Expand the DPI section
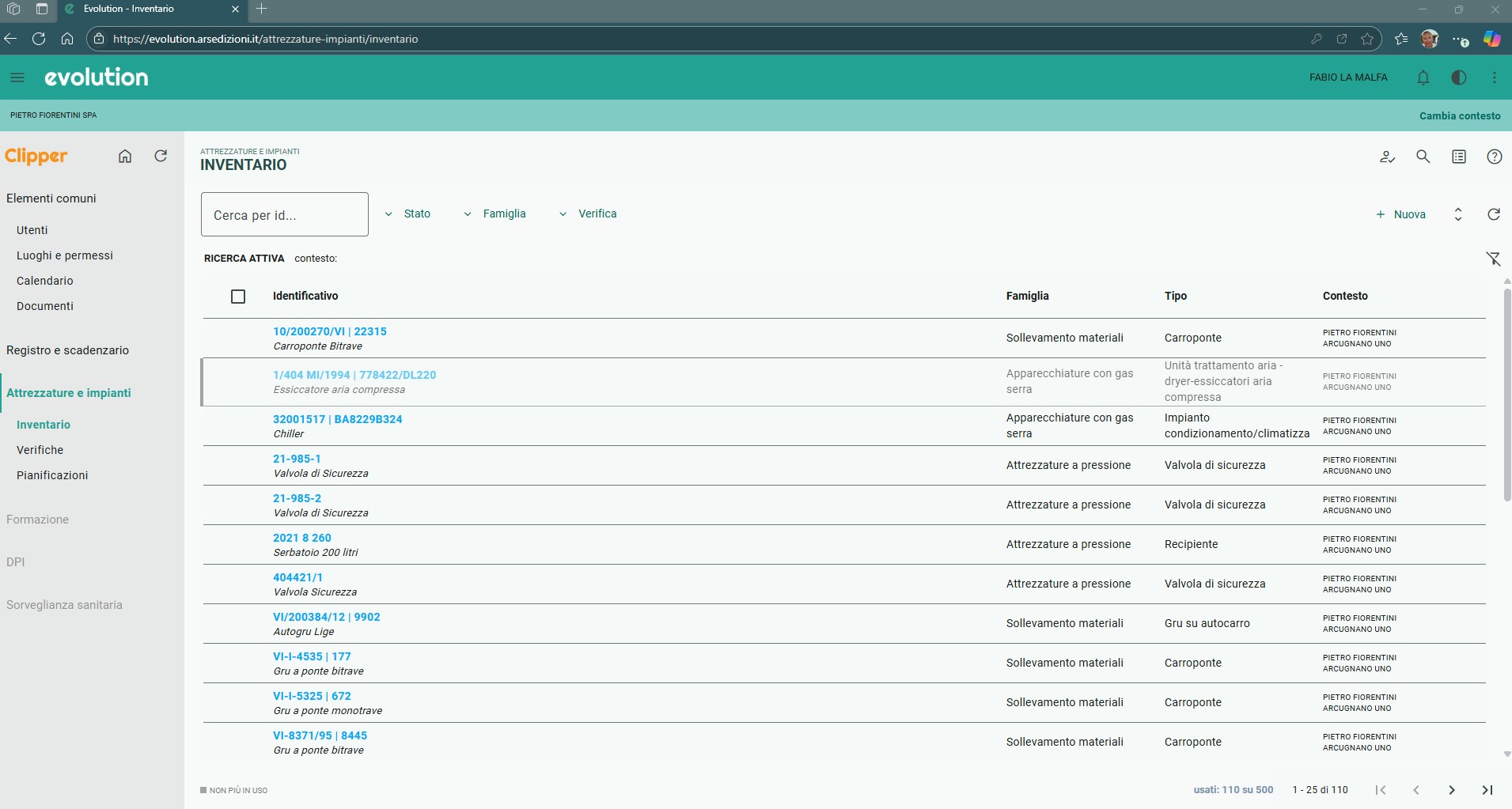This screenshot has width=1512, height=809. coord(16,562)
